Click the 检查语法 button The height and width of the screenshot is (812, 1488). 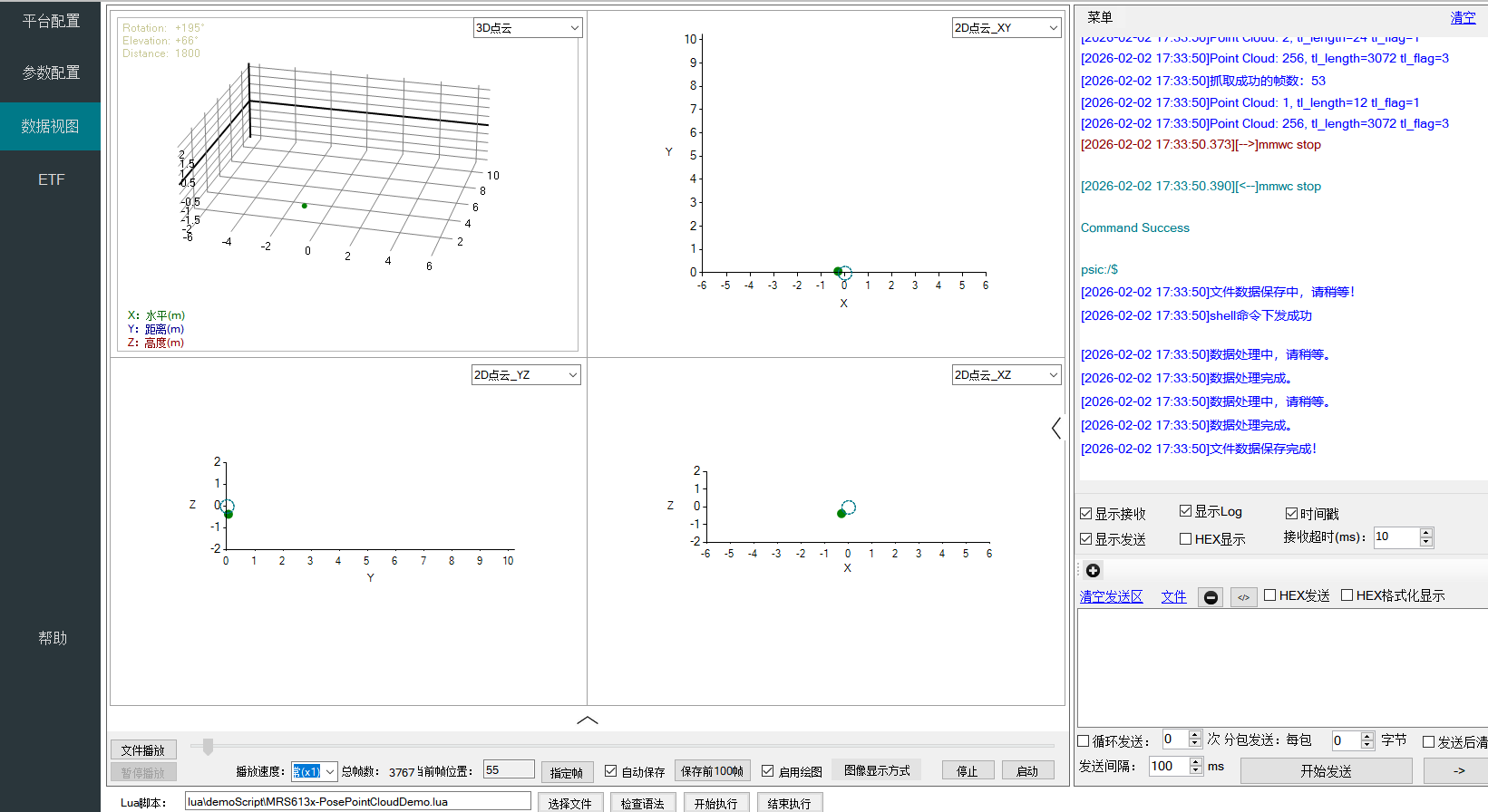(643, 803)
